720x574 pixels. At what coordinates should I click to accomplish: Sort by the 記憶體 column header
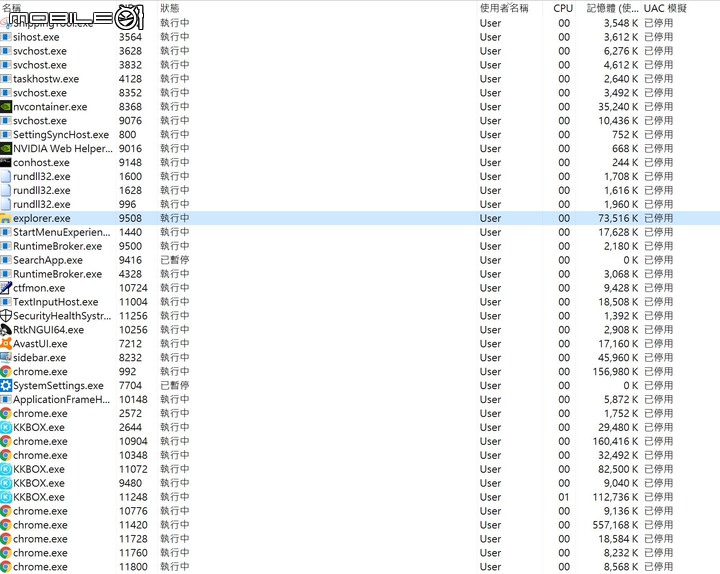click(x=612, y=8)
